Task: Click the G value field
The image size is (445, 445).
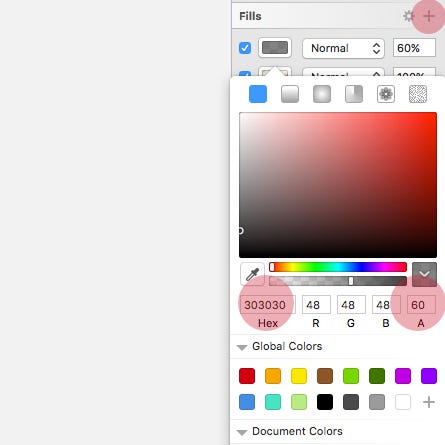Action: click(351, 305)
